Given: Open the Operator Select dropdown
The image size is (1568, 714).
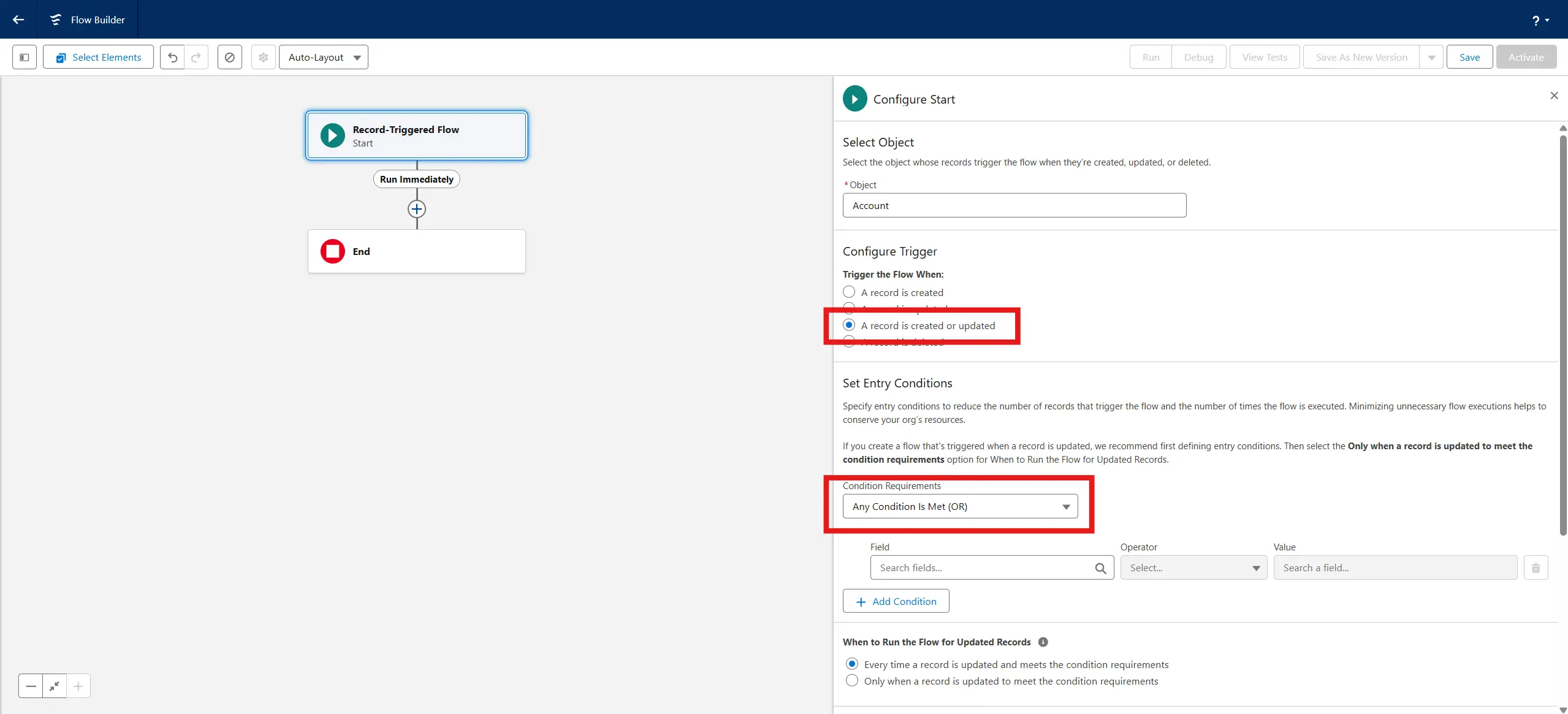Looking at the screenshot, I should tap(1193, 568).
